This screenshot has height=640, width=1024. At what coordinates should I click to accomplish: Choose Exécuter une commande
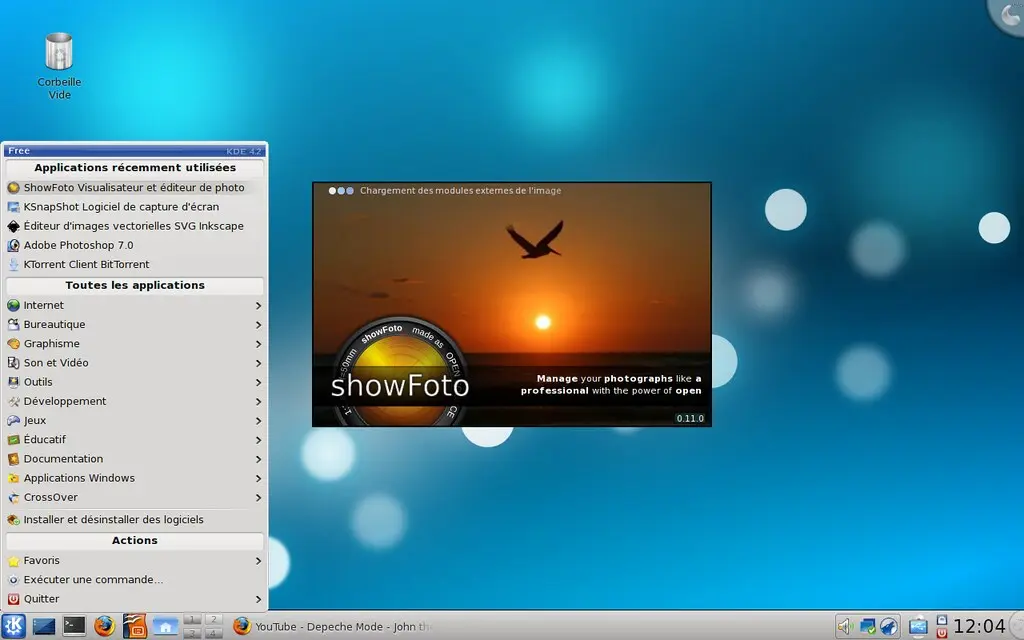(x=93, y=579)
